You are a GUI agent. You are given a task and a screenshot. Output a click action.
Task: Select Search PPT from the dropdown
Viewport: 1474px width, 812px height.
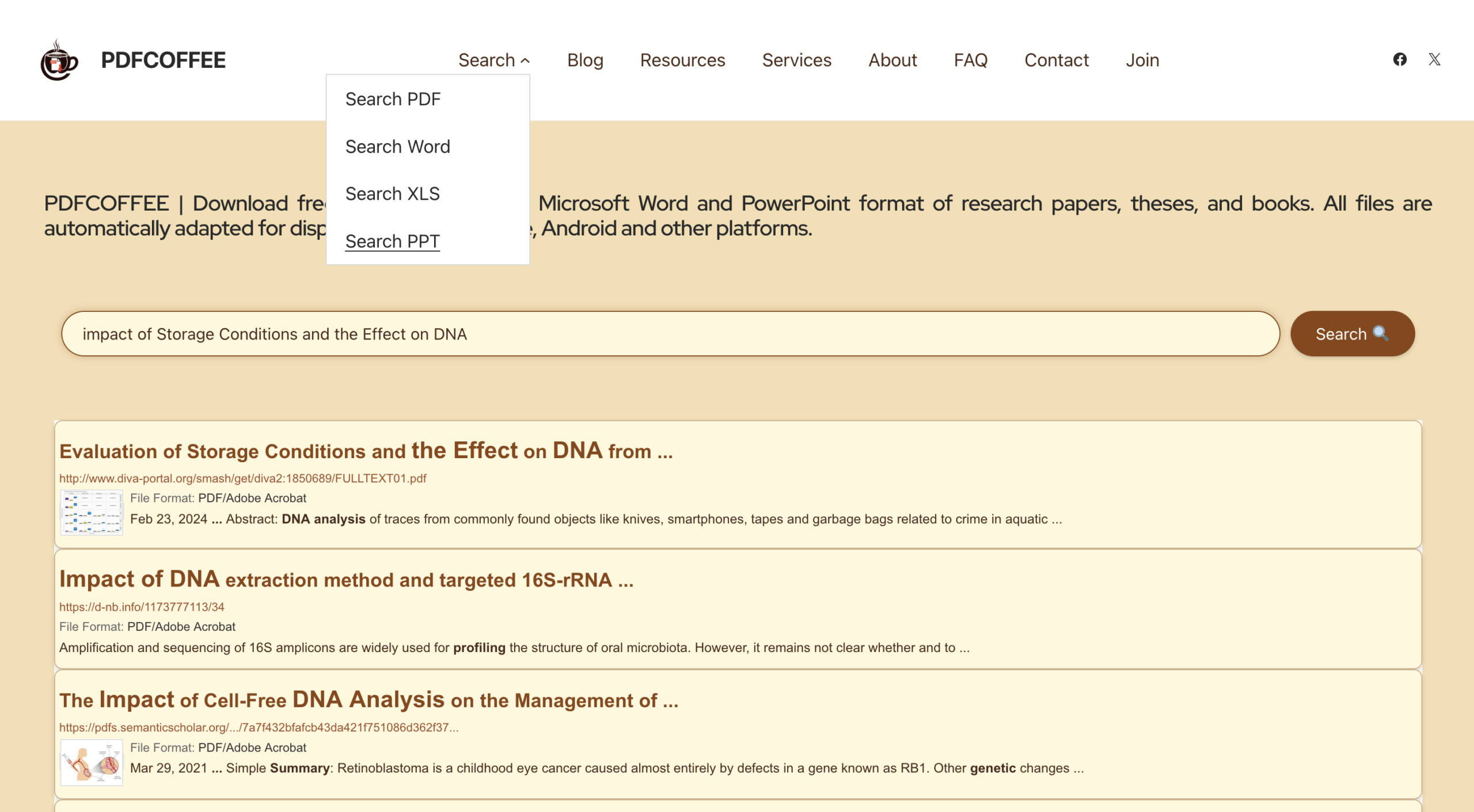pos(392,241)
